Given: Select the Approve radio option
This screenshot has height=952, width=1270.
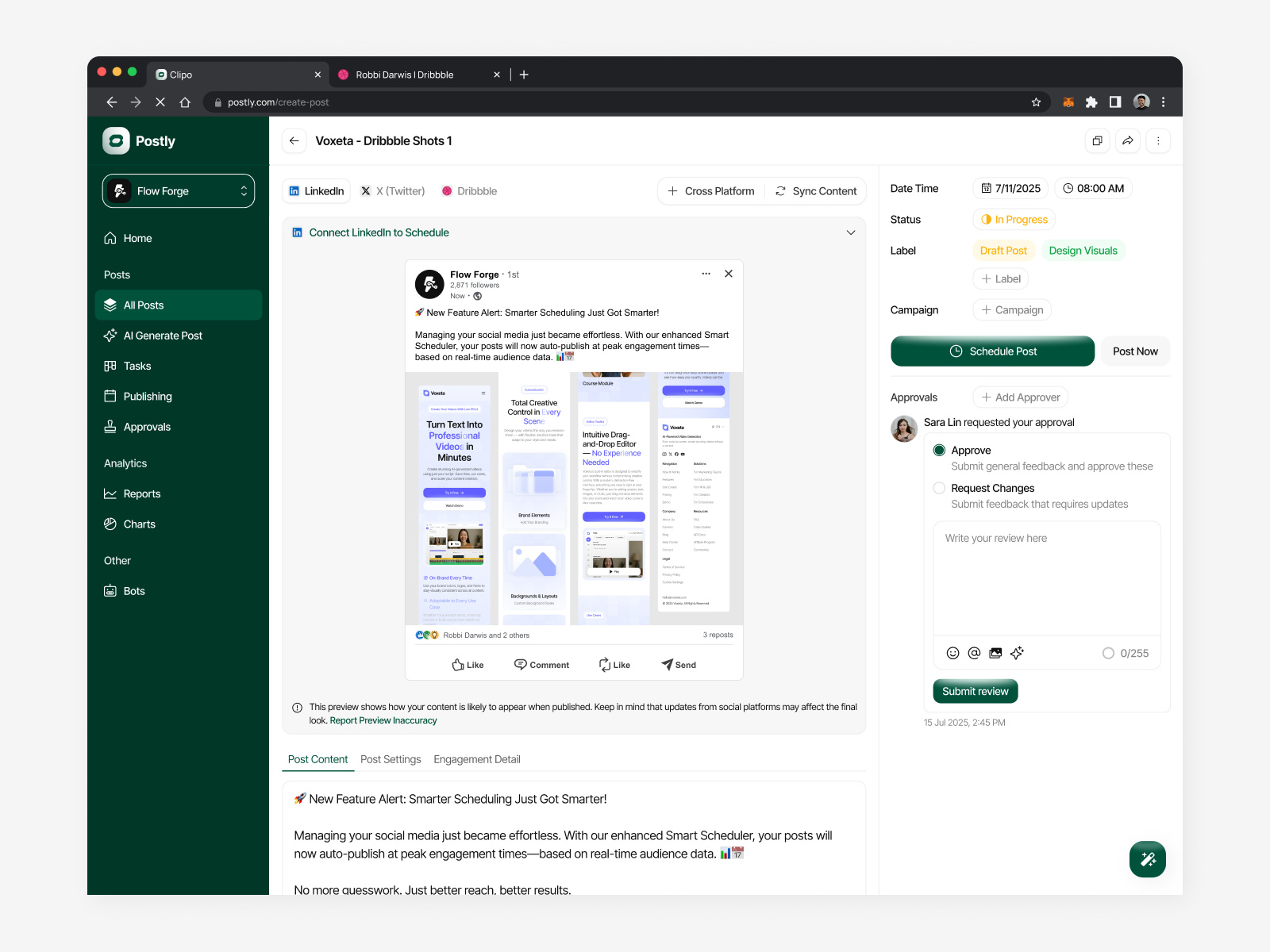Looking at the screenshot, I should [939, 450].
